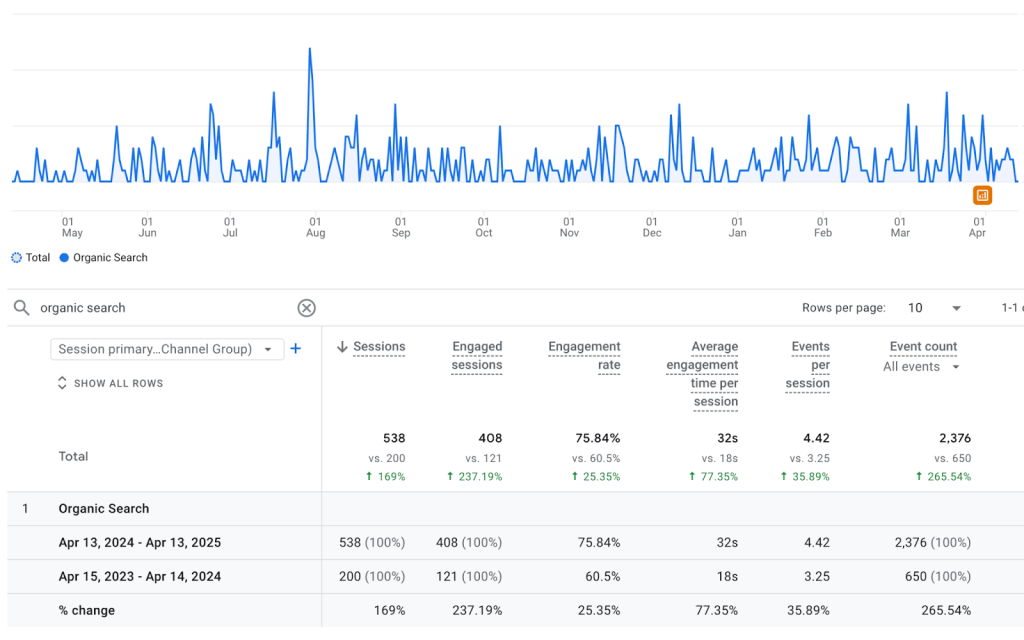Click inside the organic search input field
The width and height of the screenshot is (1024, 640).
(160, 308)
